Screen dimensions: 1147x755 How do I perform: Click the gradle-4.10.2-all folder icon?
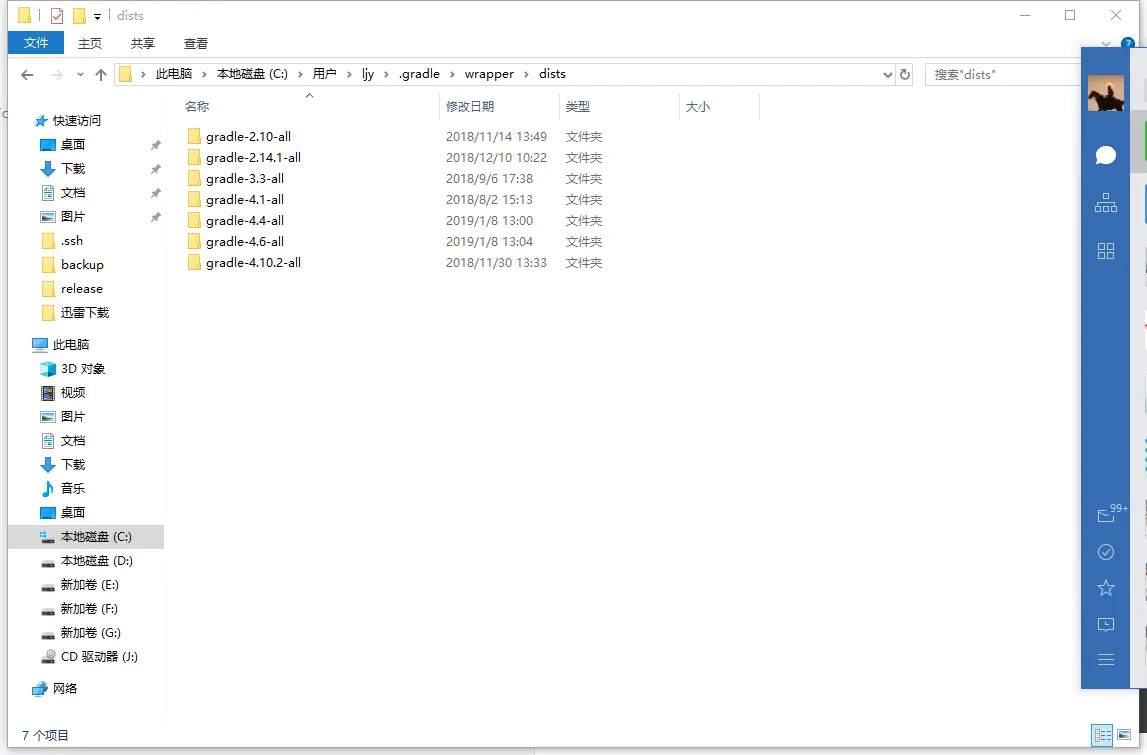coord(194,263)
